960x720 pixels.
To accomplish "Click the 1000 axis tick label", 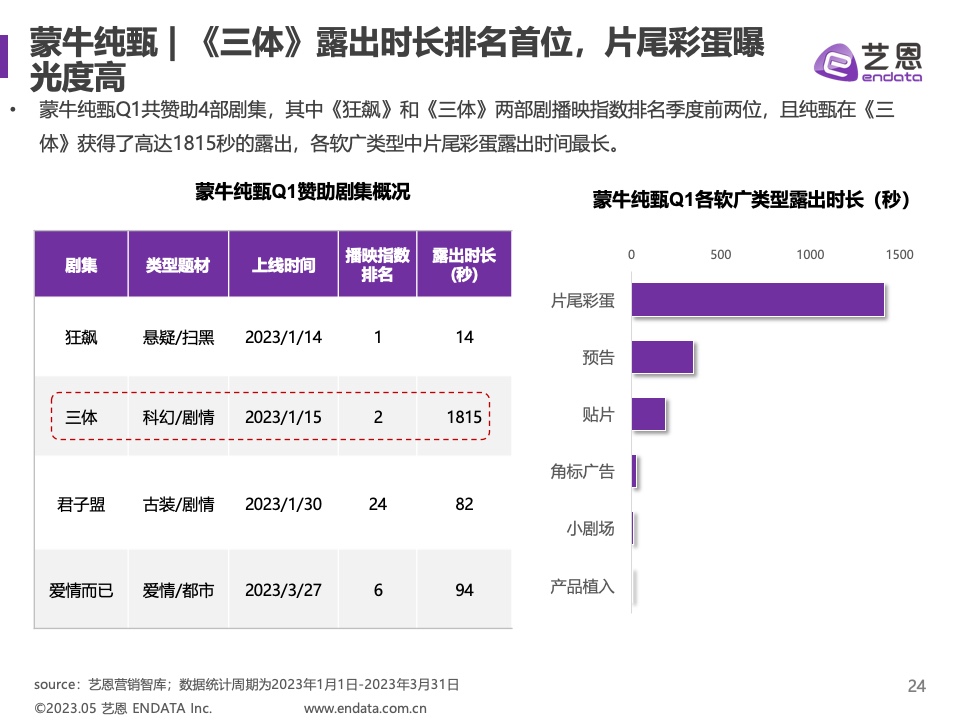I will (x=810, y=255).
